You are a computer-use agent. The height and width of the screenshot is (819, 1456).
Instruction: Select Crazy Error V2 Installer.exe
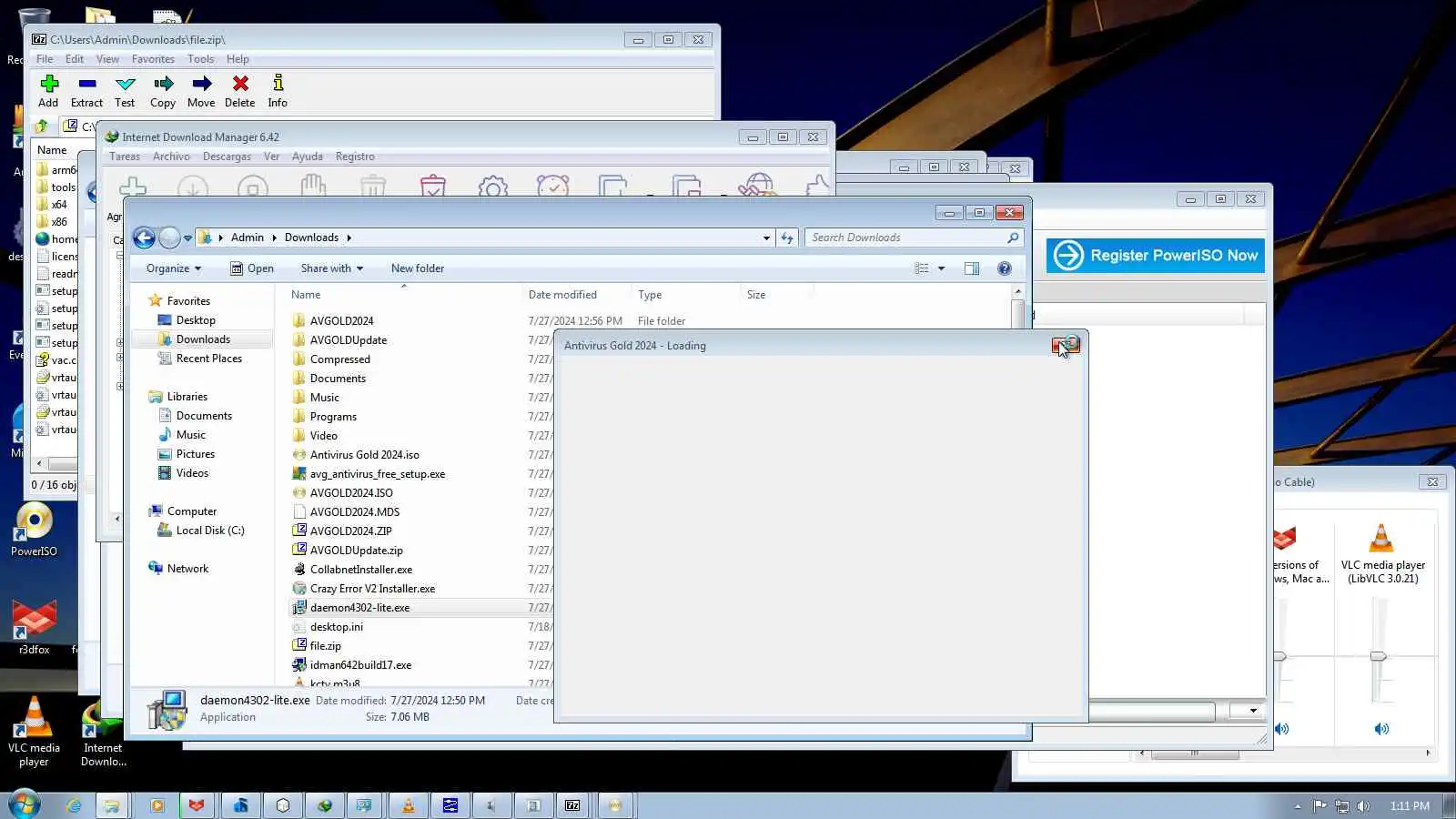(x=372, y=589)
